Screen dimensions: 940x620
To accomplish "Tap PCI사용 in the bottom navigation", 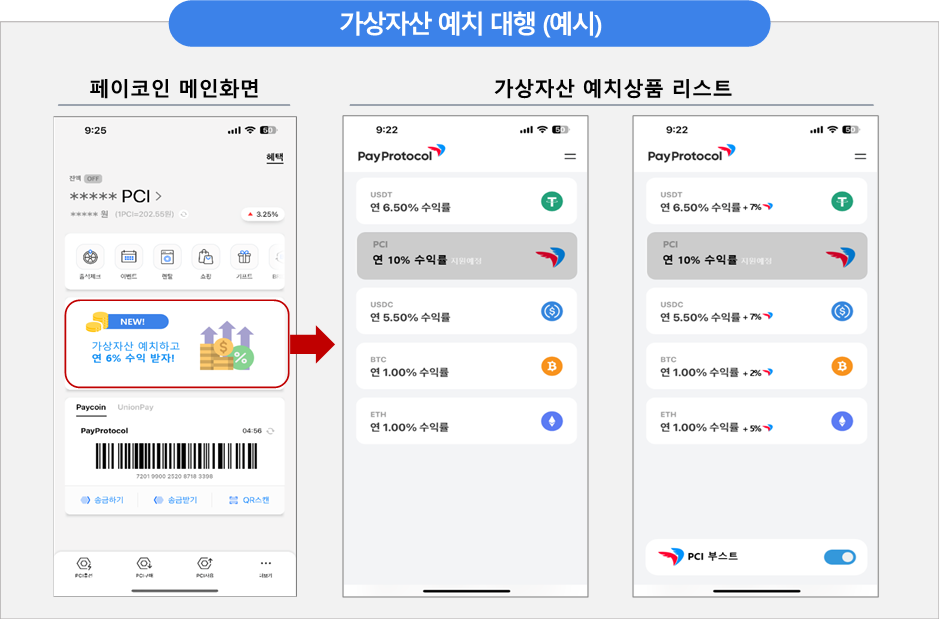I will (204, 567).
